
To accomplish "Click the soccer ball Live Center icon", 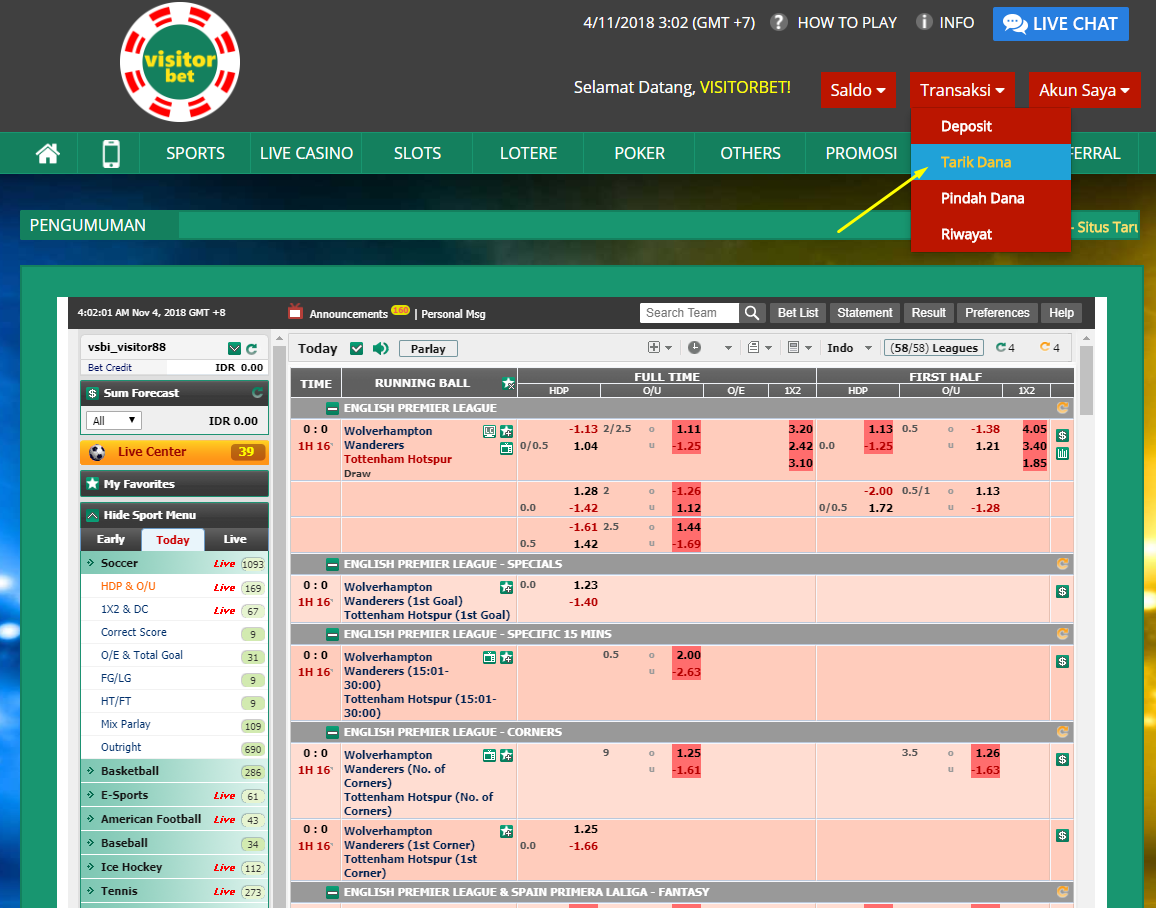I will point(97,452).
